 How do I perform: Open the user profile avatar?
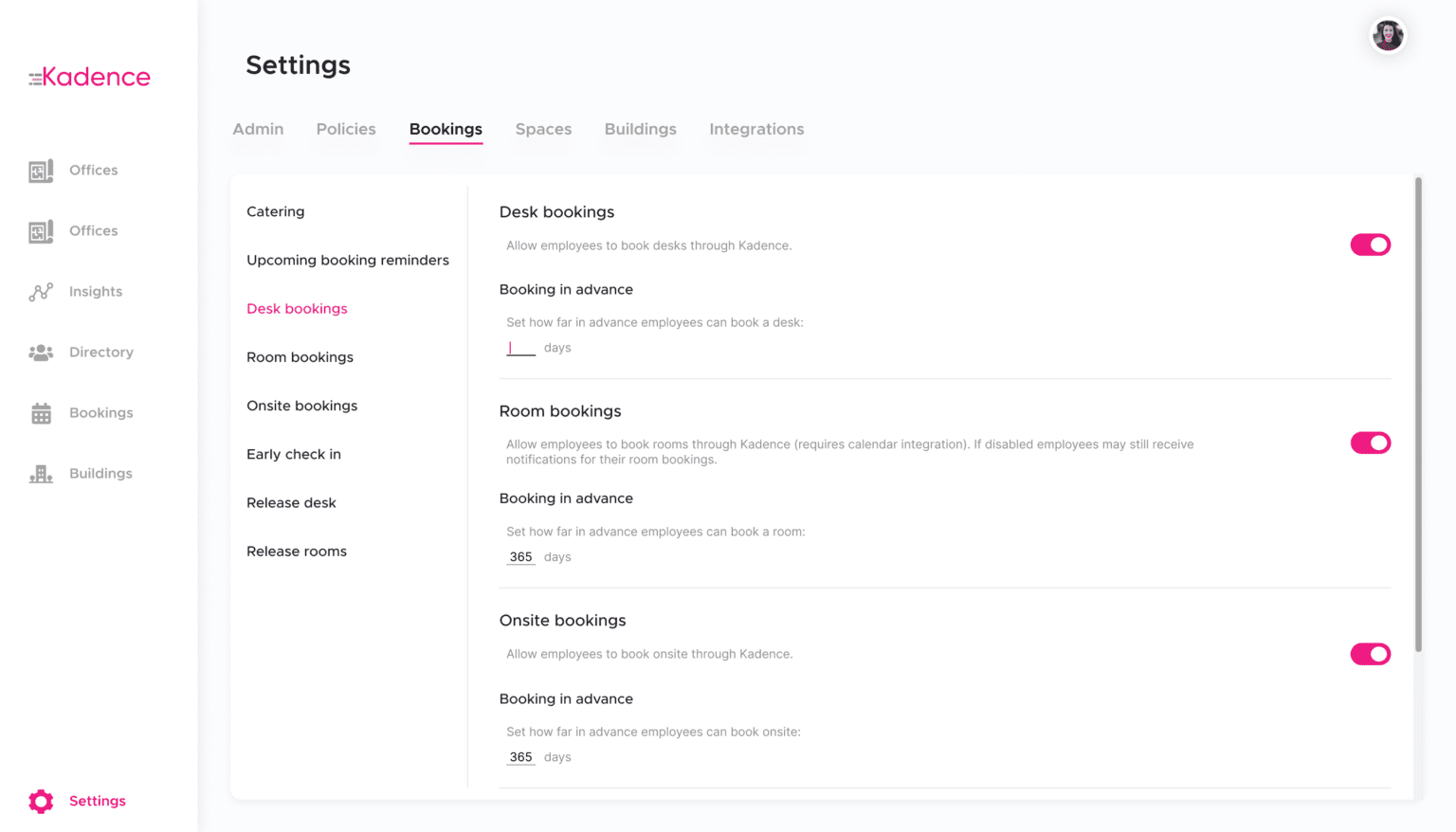pos(1388,36)
